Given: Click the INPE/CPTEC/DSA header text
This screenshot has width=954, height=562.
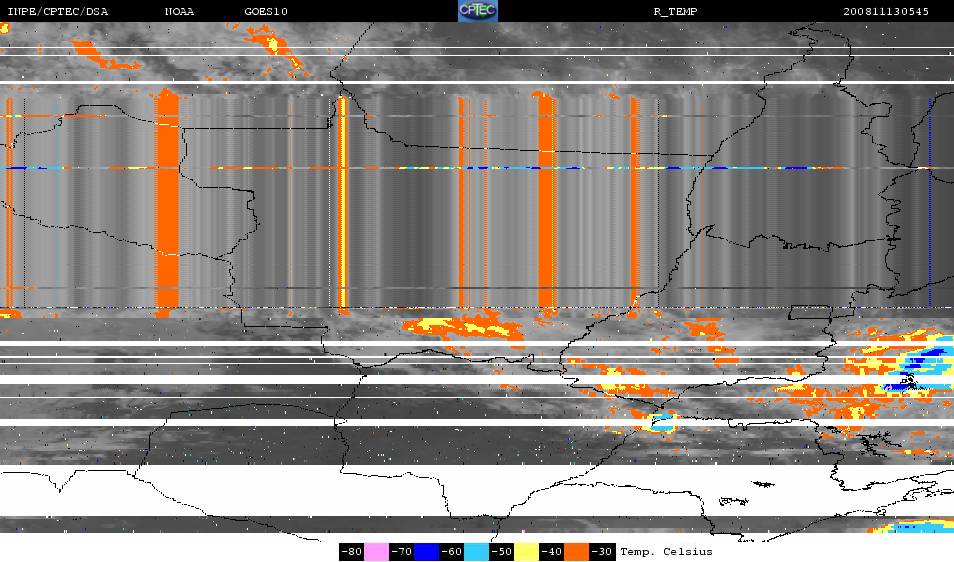Looking at the screenshot, I should coord(58,12).
